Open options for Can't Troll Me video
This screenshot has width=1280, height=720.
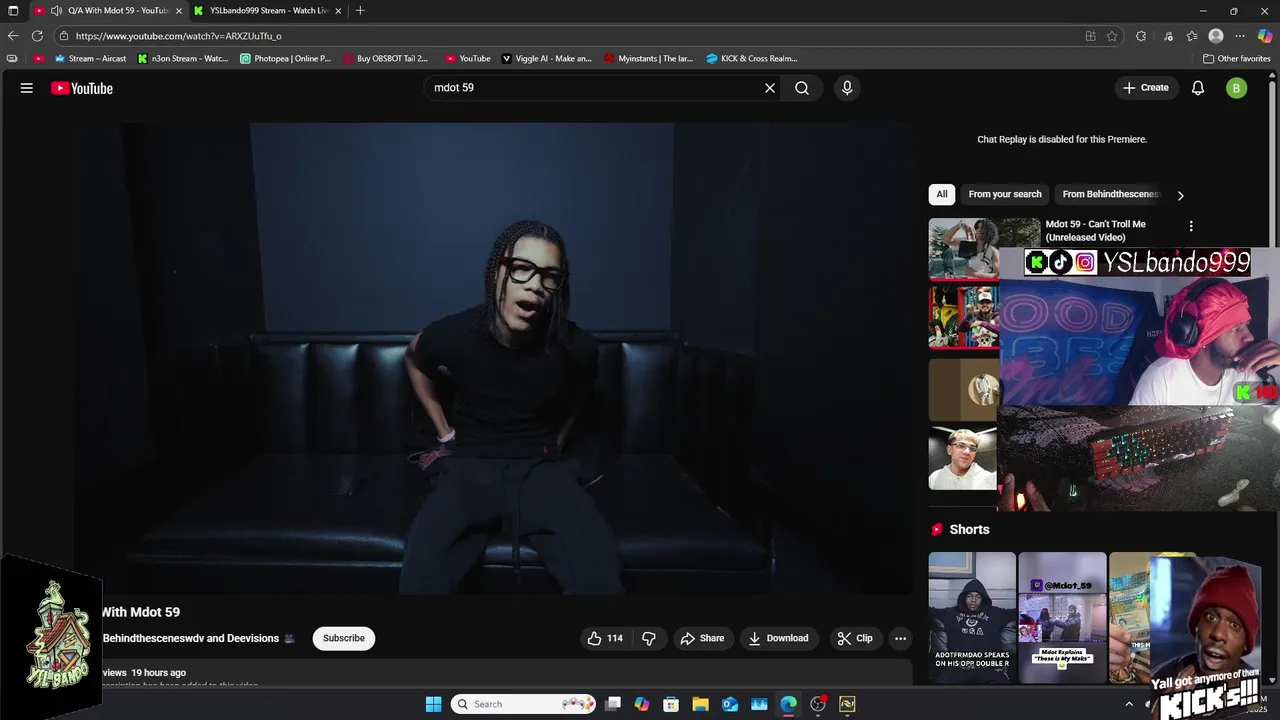point(1191,226)
